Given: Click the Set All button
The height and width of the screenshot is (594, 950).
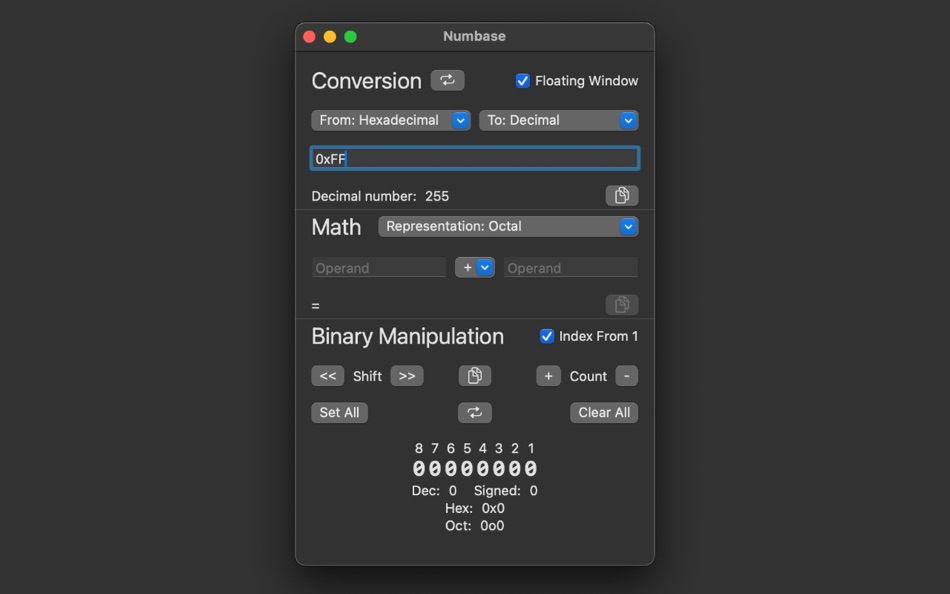Looking at the screenshot, I should point(339,412).
